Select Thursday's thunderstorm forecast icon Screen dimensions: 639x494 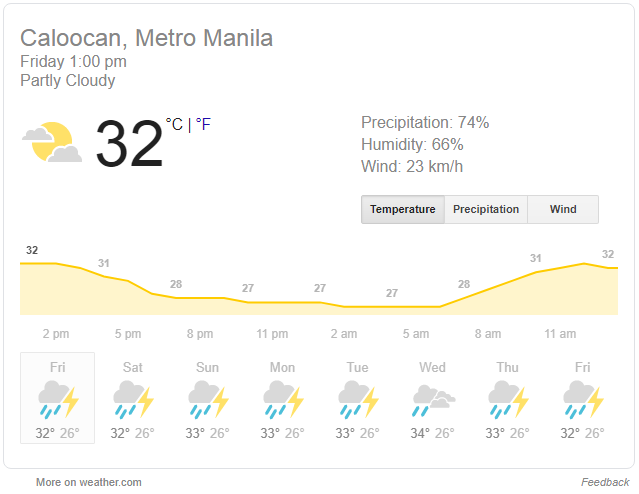(508, 399)
